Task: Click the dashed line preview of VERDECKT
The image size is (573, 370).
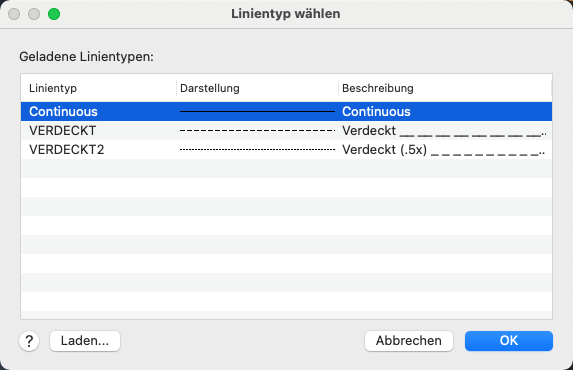Action: [x=257, y=131]
